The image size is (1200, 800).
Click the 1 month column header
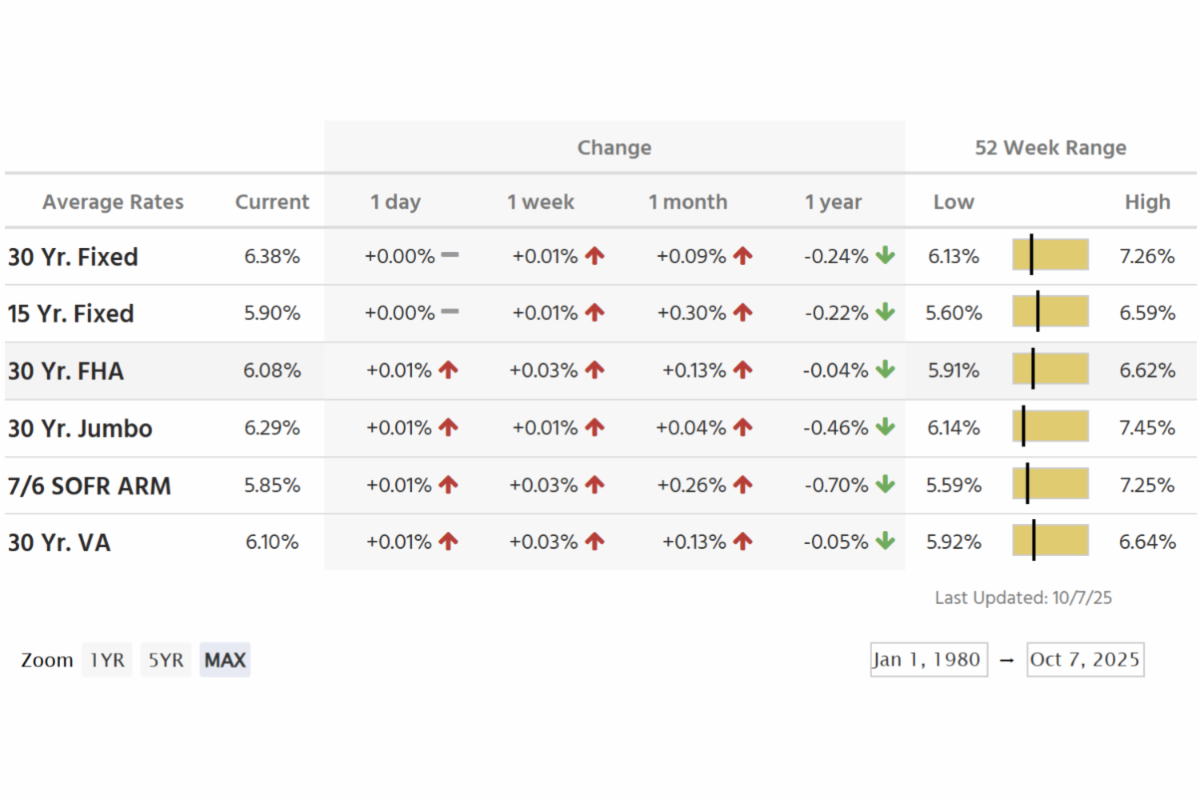pos(688,202)
